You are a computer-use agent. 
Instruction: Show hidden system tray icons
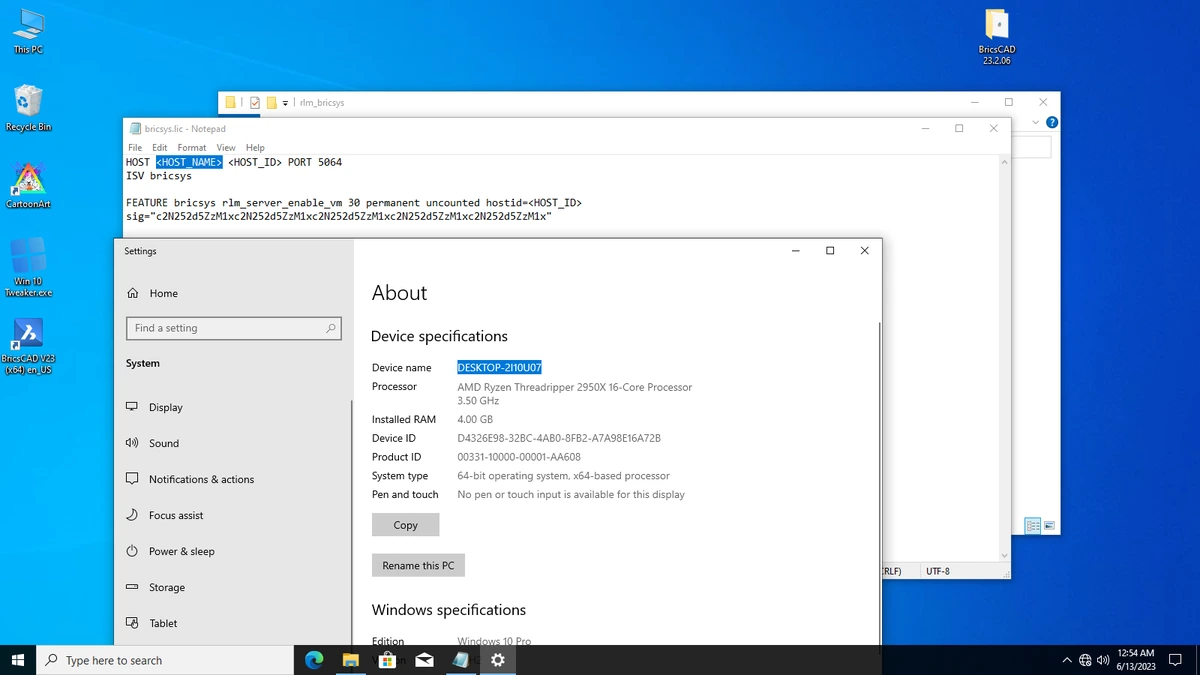[x=1067, y=660]
